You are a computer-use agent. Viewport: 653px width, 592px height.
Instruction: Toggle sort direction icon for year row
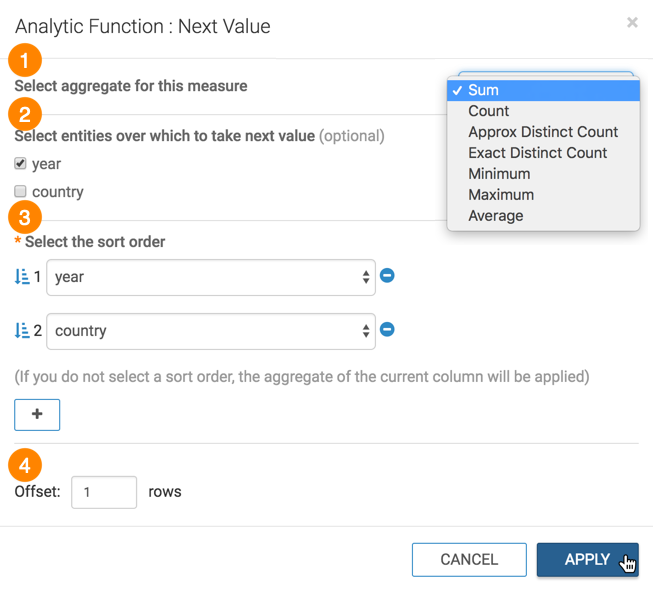(22, 277)
